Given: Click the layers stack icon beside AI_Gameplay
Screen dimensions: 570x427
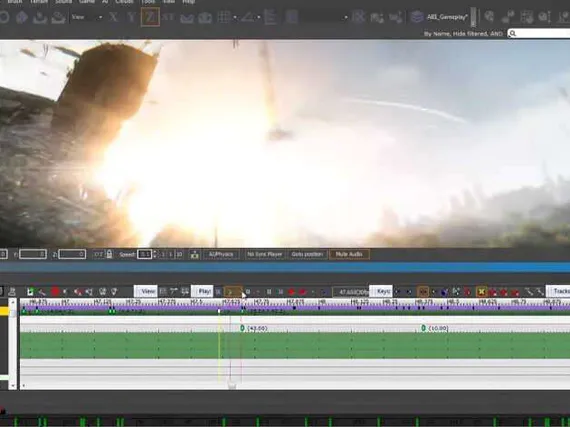Looking at the screenshot, I should coord(417,17).
